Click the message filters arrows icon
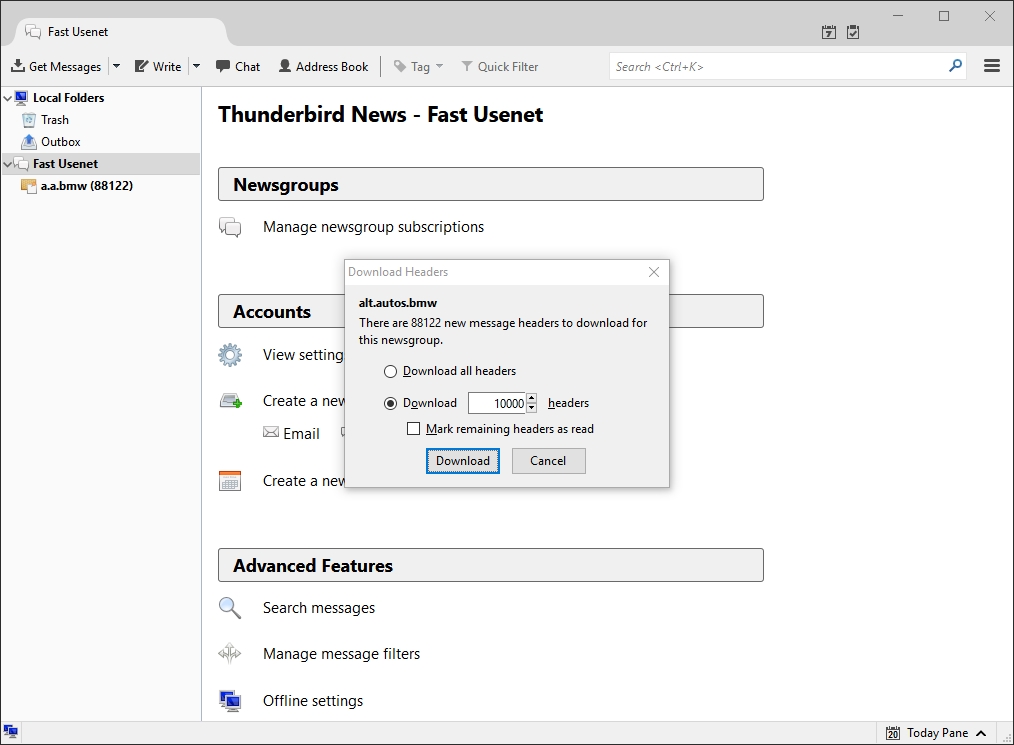Screen dimensions: 1014x745 coord(230,654)
